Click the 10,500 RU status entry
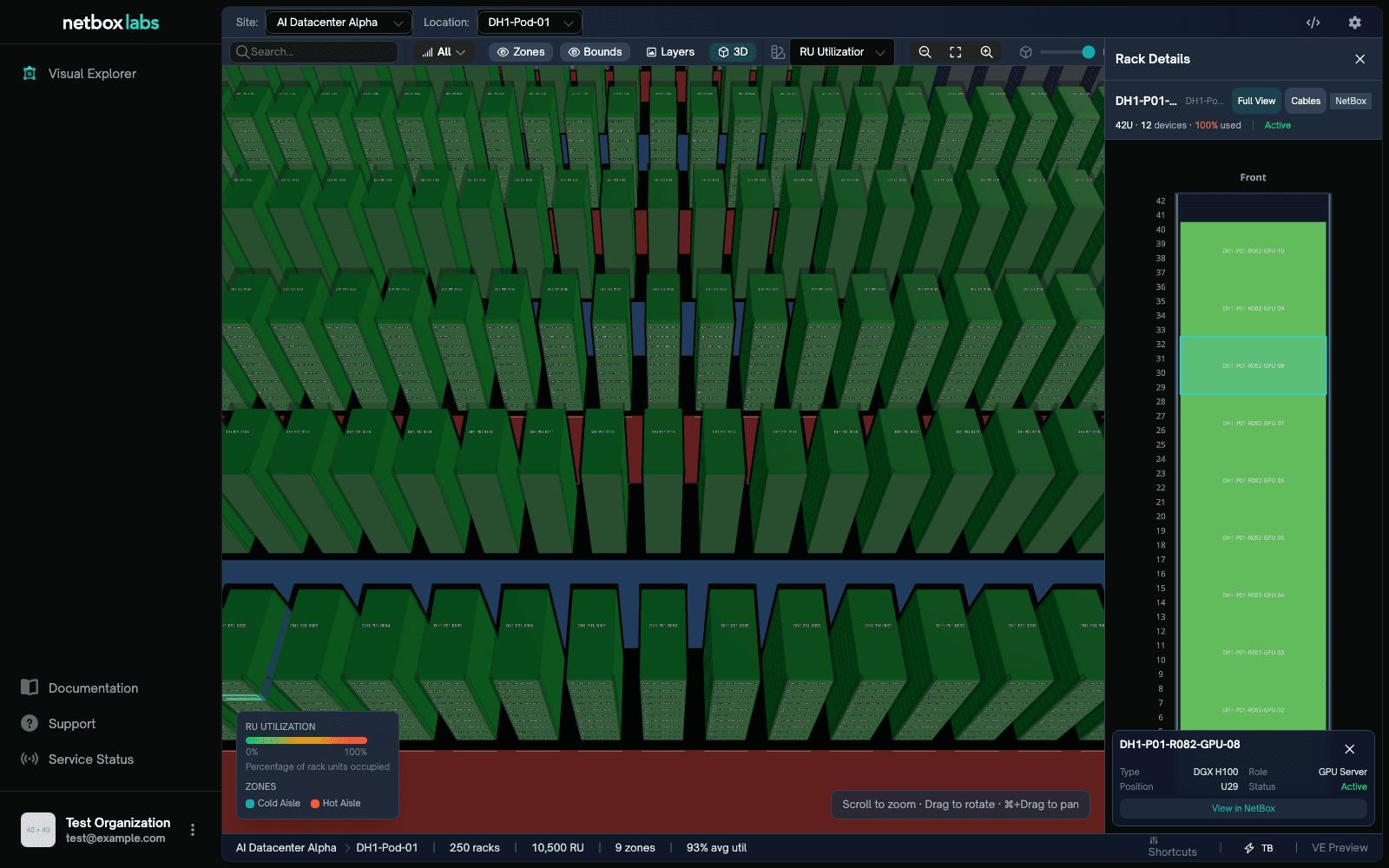 (x=557, y=848)
